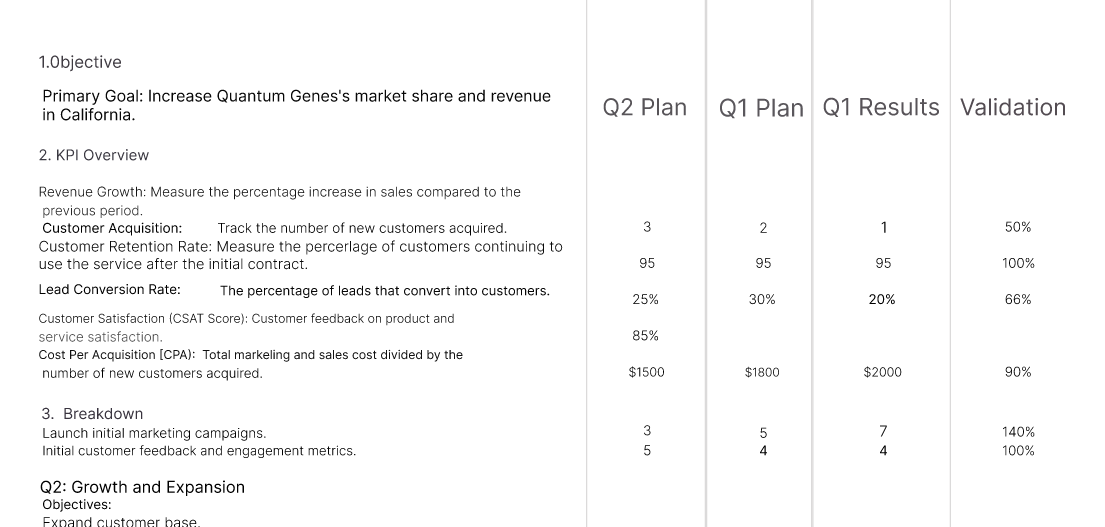Select the 3. Breakdown heading

point(92,414)
